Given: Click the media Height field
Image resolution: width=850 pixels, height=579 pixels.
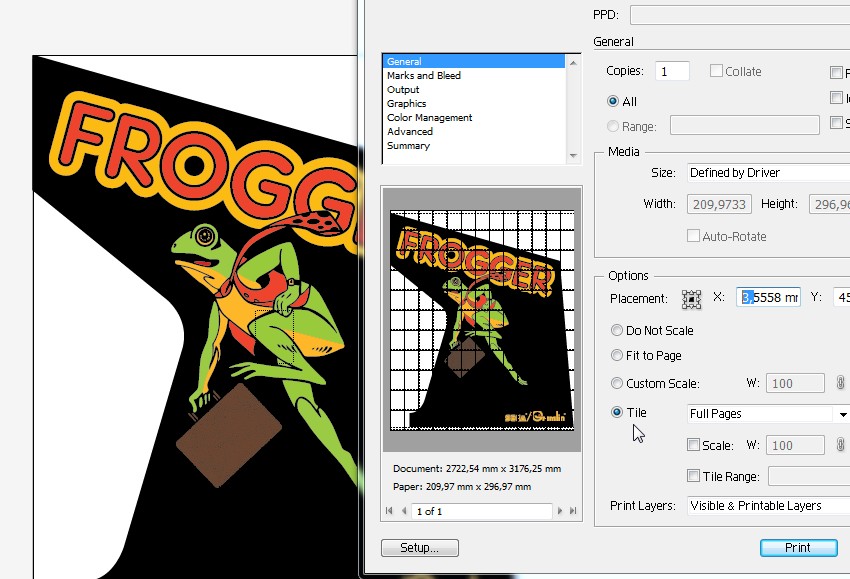Looking at the screenshot, I should [x=829, y=204].
